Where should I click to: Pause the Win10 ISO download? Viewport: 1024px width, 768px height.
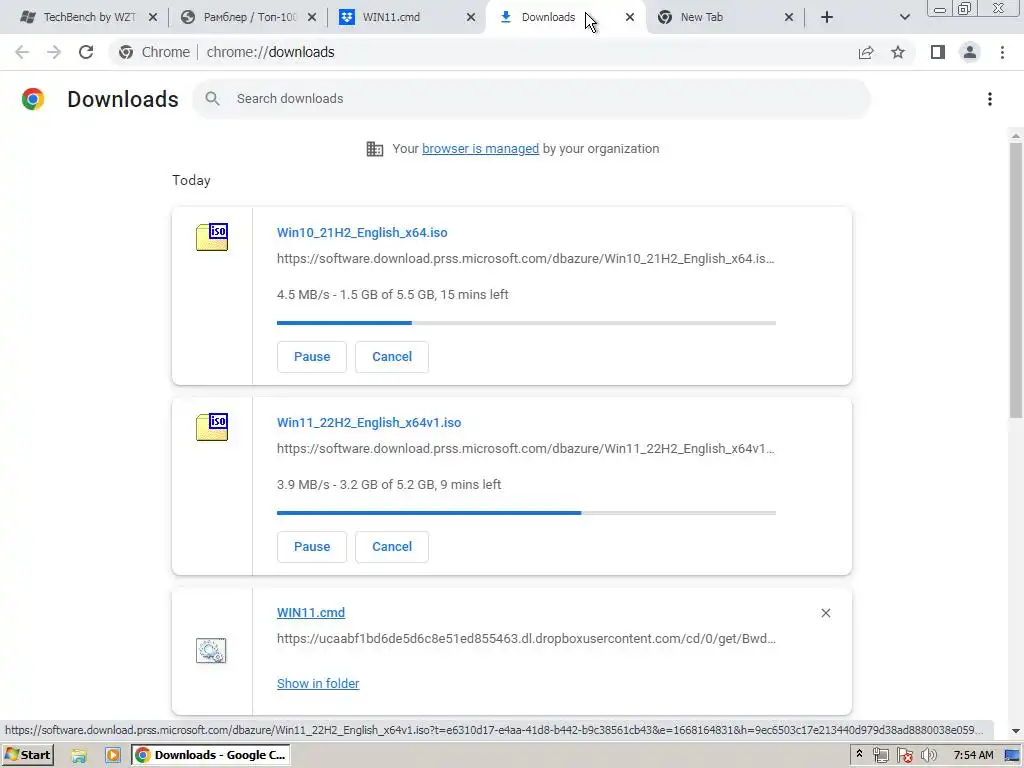point(312,357)
